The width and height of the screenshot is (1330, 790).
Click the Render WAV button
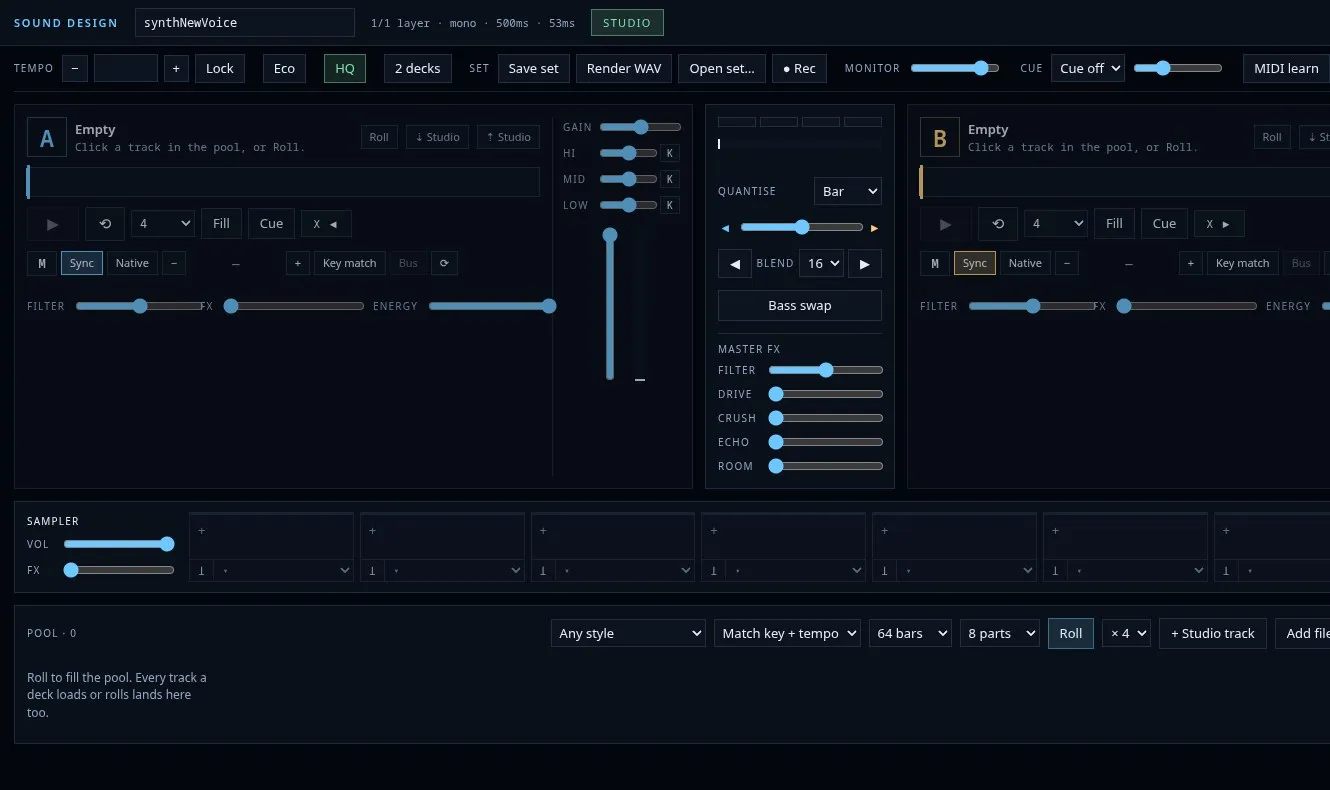[x=624, y=68]
